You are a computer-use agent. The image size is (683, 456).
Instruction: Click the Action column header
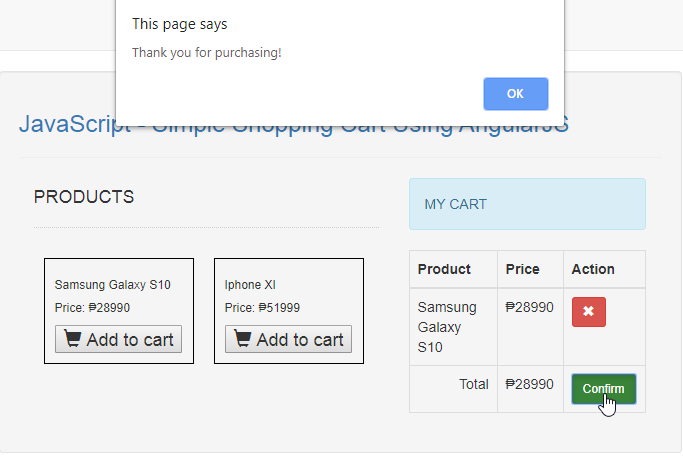coord(593,269)
